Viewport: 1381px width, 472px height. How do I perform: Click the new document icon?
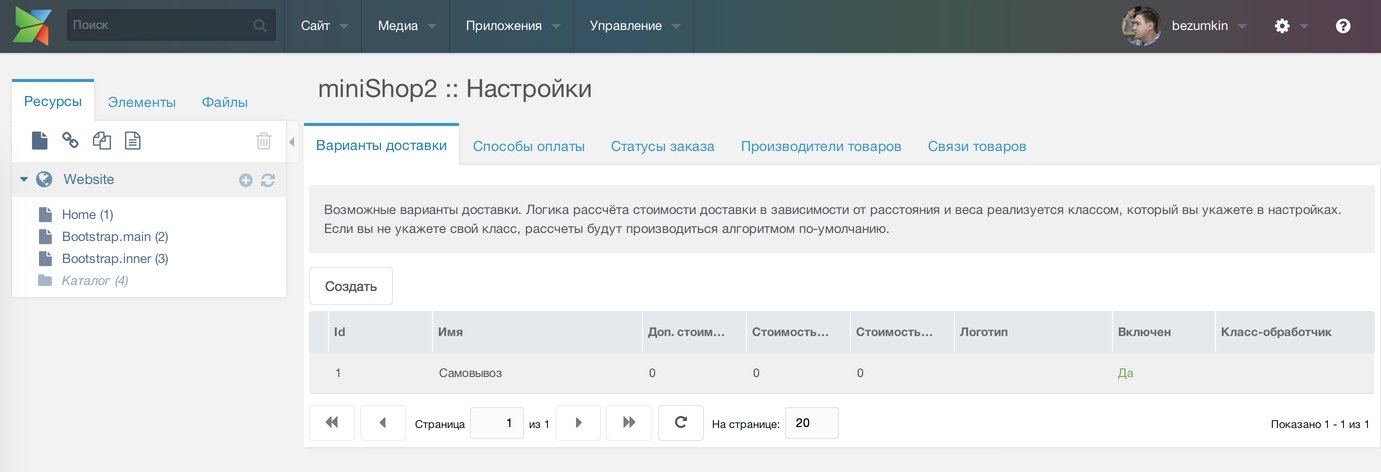pyautogui.click(x=39, y=141)
